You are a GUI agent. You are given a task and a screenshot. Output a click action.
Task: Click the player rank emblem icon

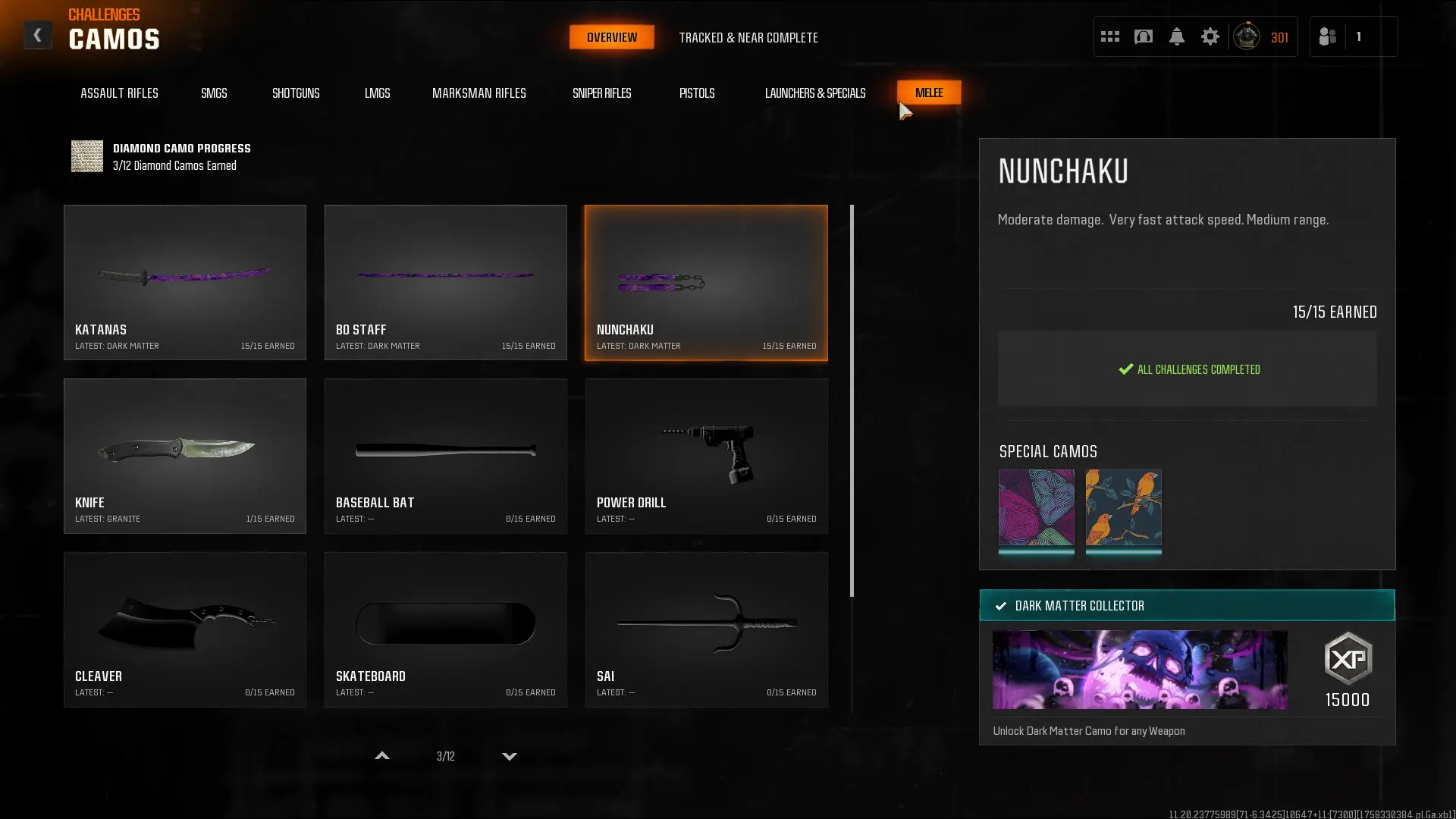coord(1246,36)
